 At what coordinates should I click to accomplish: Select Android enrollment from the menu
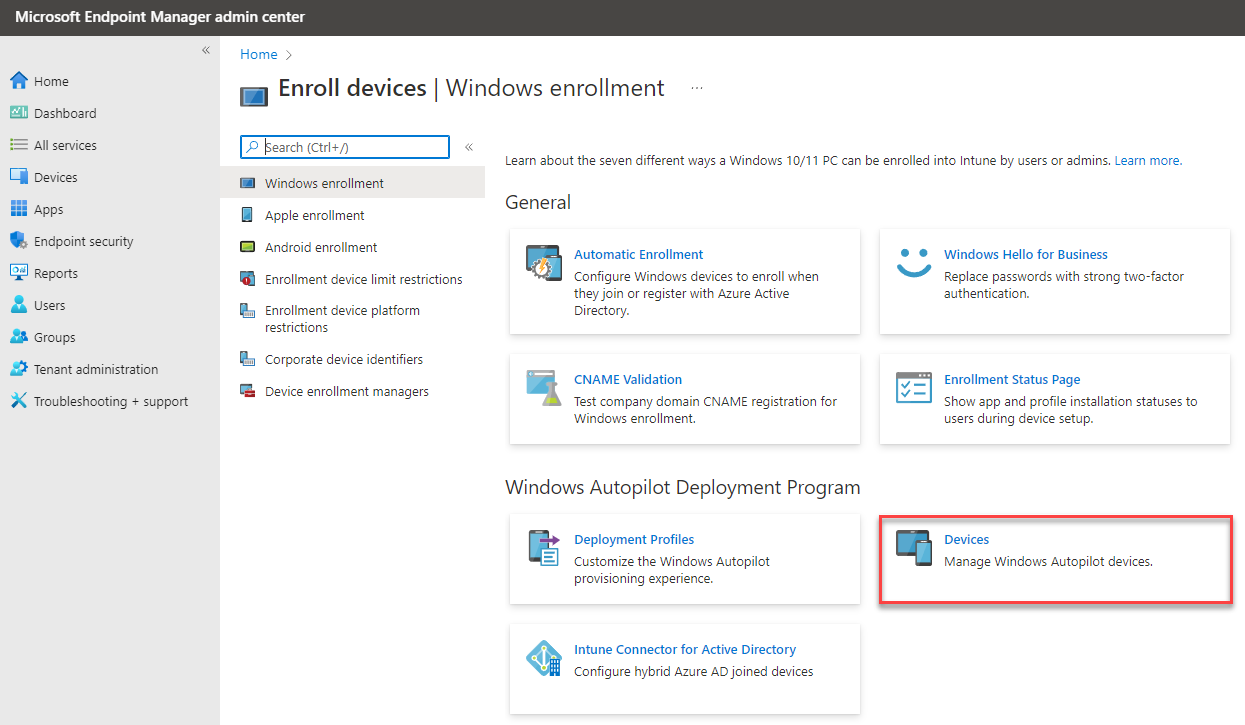(320, 247)
